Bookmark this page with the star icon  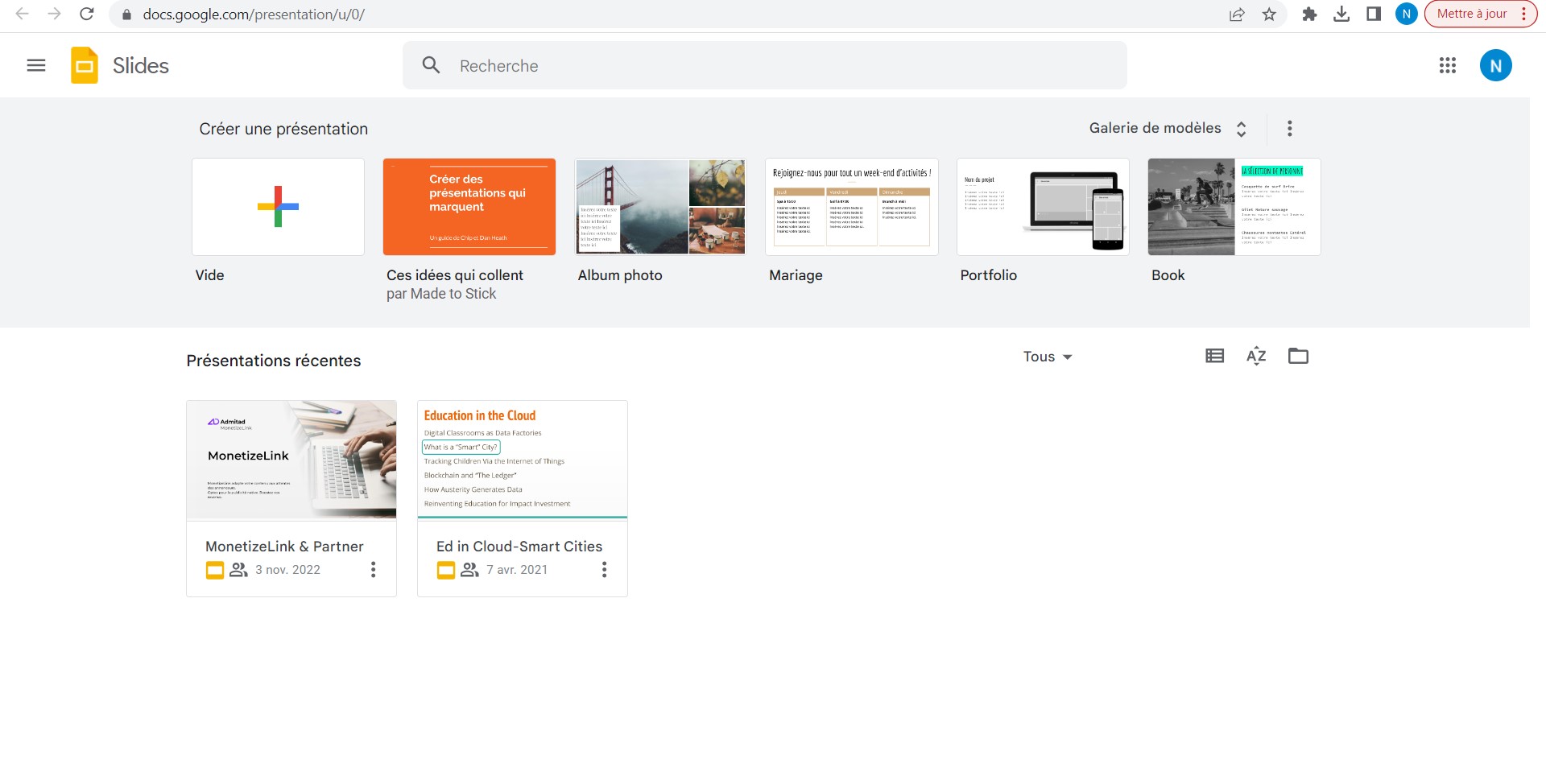pyautogui.click(x=1269, y=14)
